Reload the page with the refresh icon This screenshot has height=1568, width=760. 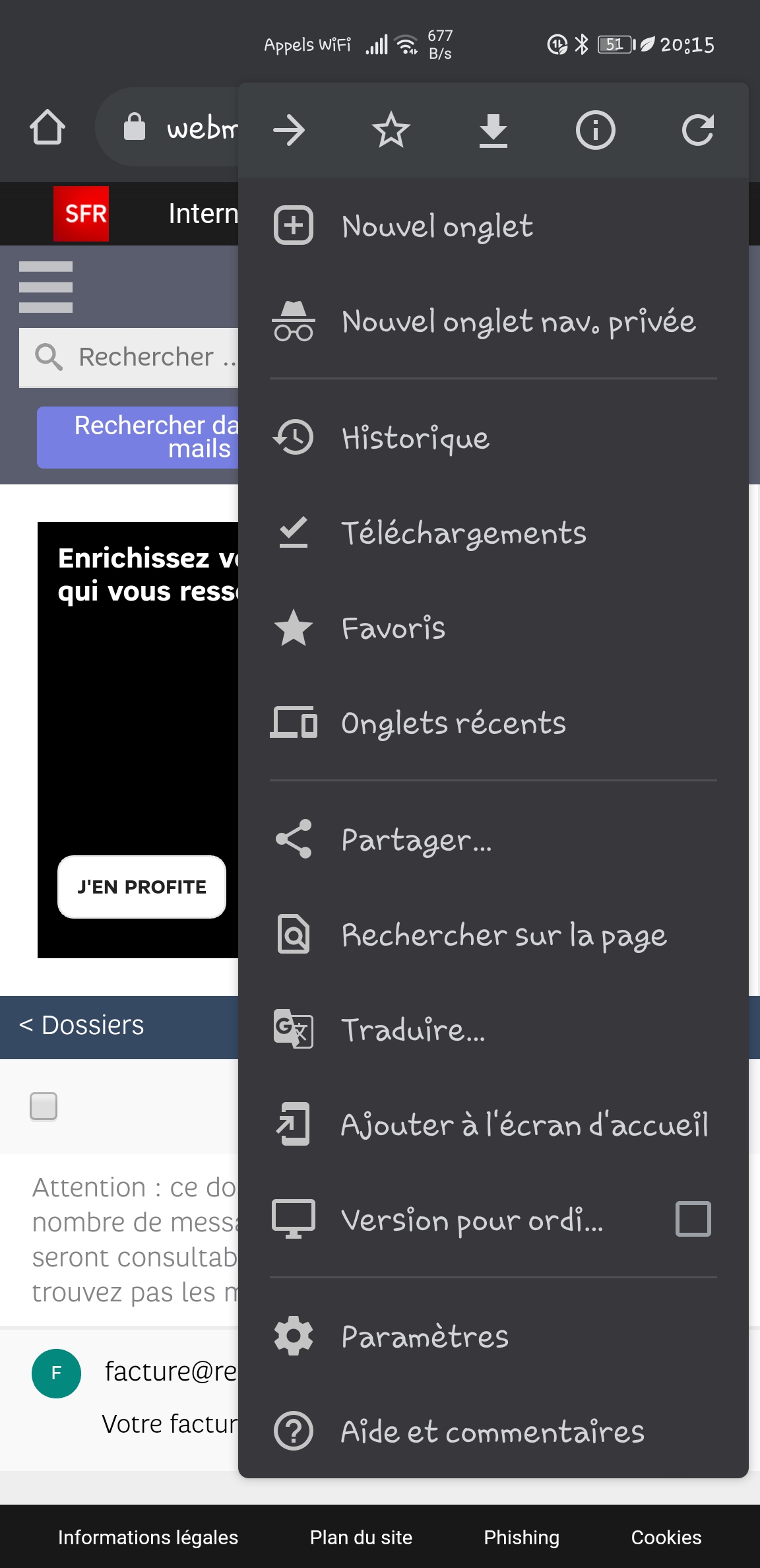(x=697, y=130)
